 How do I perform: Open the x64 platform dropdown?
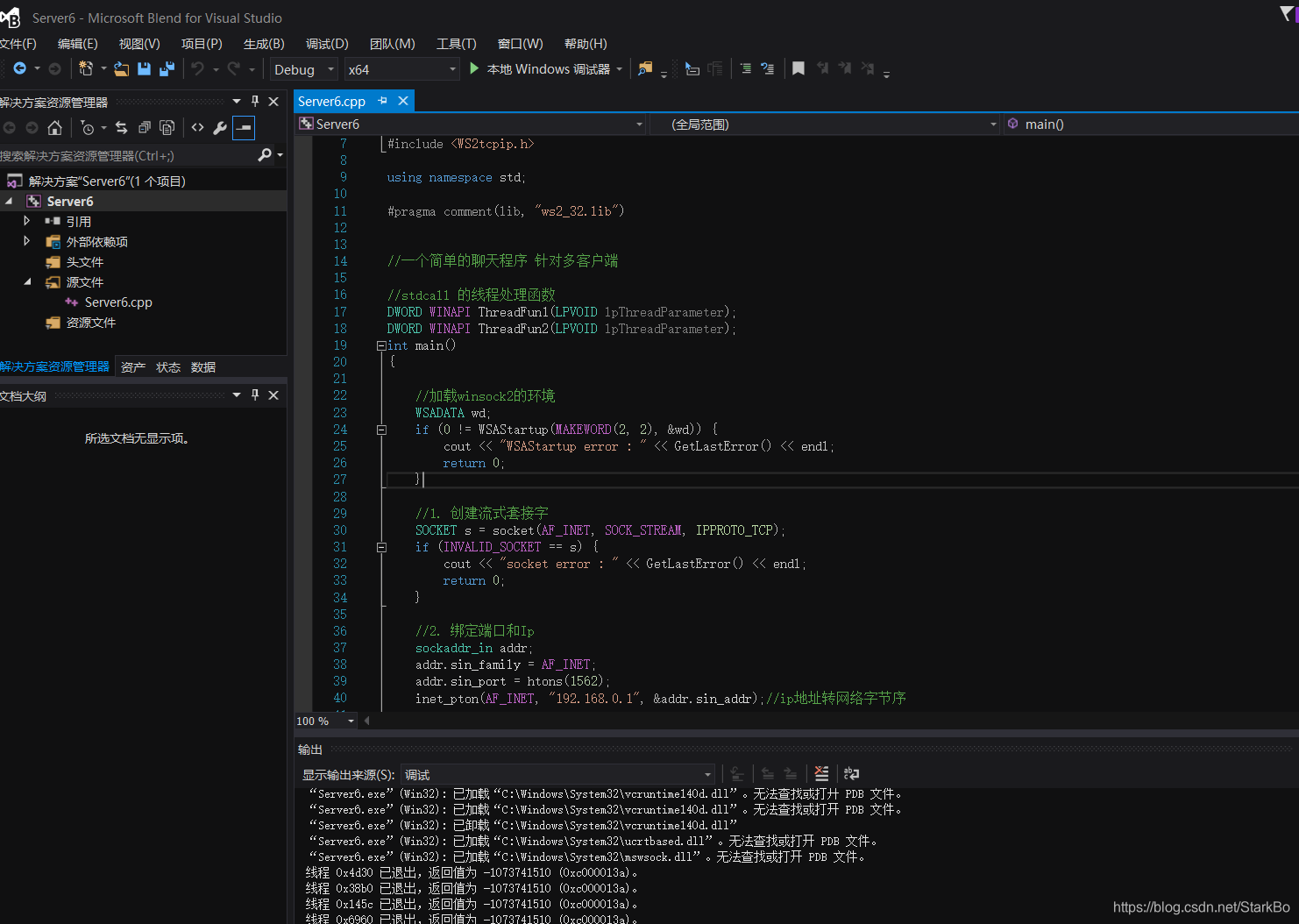[x=401, y=69]
